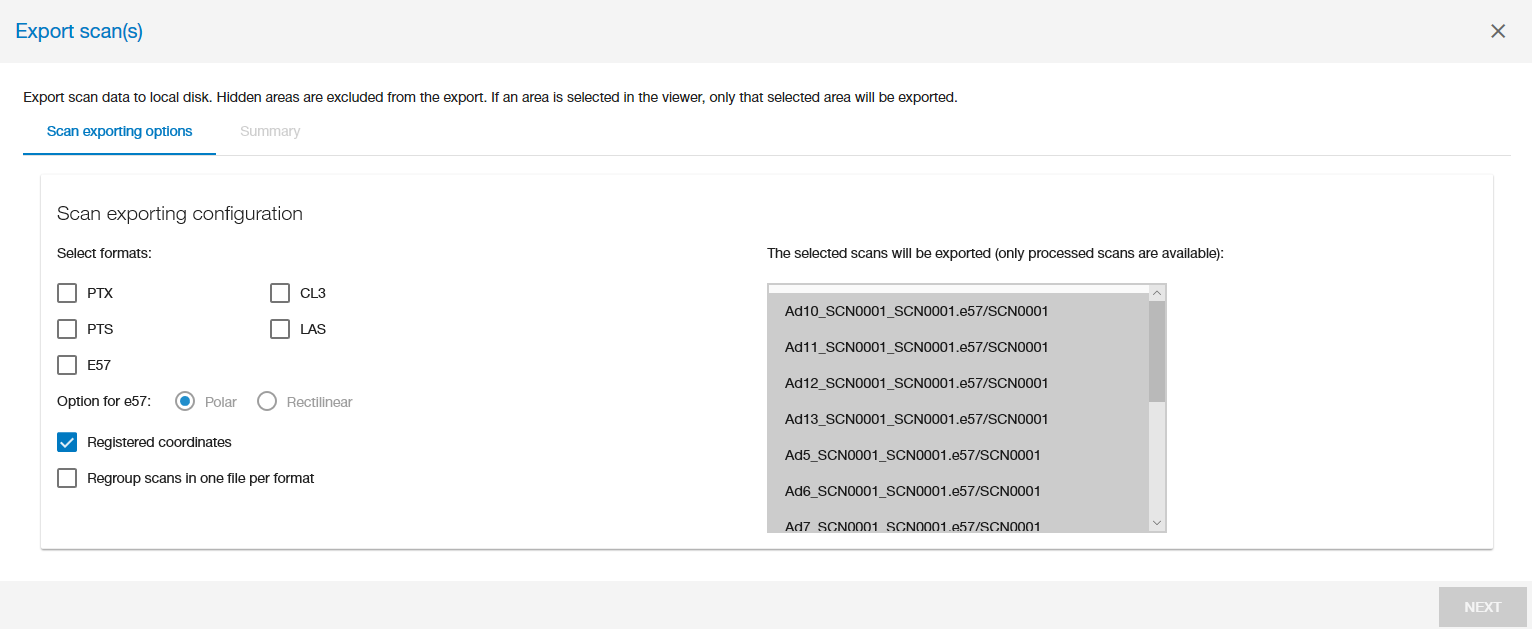Switch to the Scan exporting options tab
1532x629 pixels.
119,131
